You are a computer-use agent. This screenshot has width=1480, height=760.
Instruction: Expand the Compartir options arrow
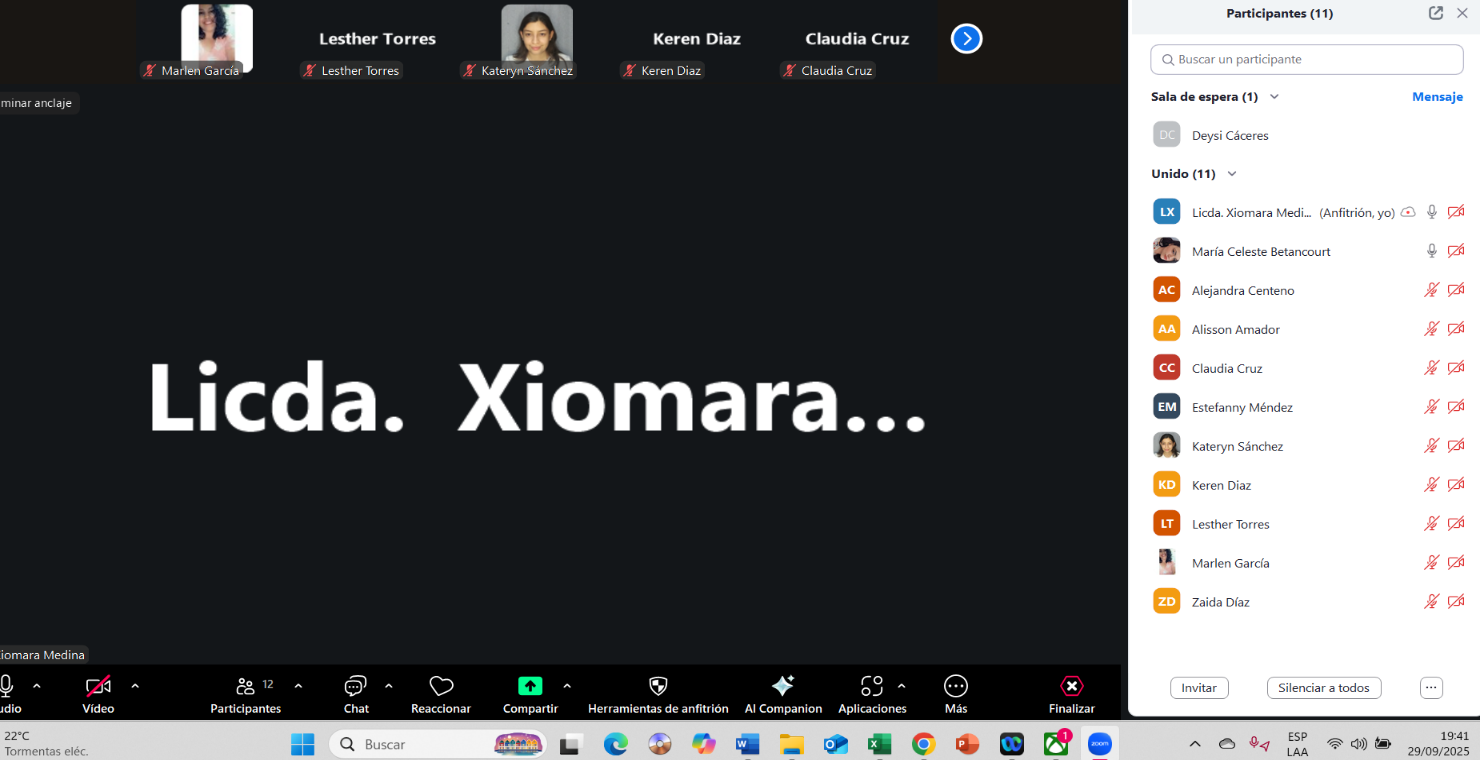tap(567, 686)
